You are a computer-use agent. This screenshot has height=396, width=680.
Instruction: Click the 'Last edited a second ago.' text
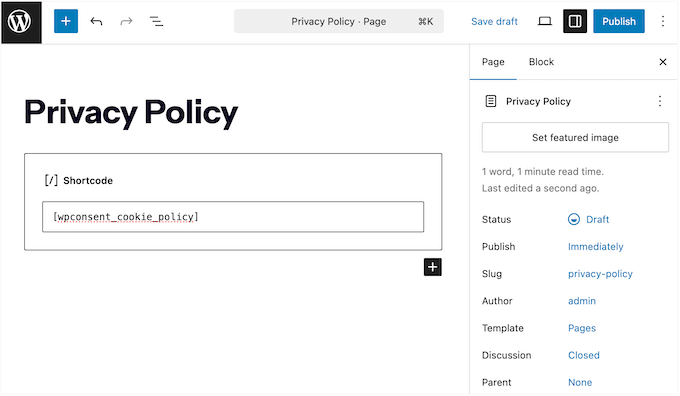(540, 188)
